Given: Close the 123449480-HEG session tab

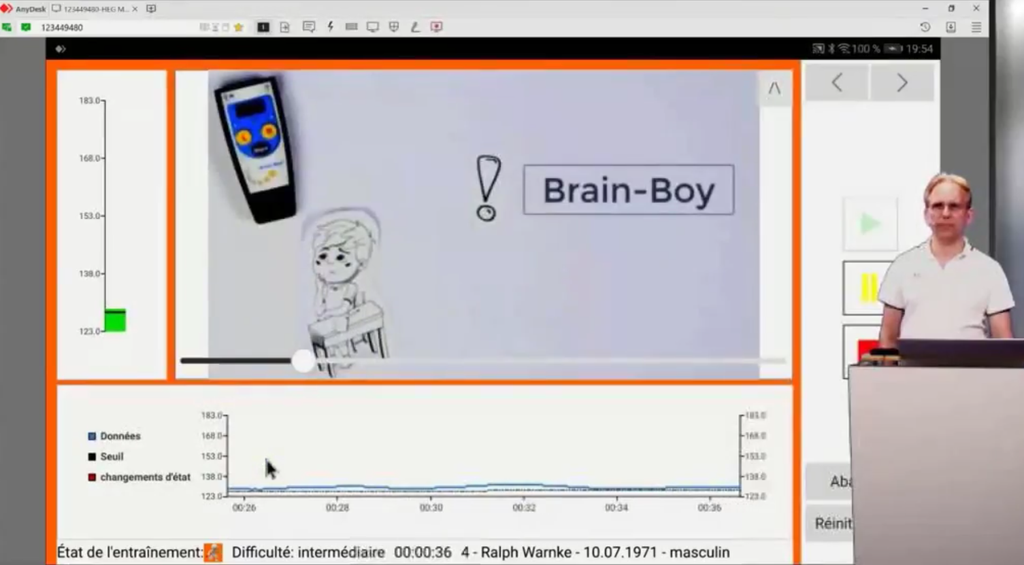Looking at the screenshot, I should 135,8.
